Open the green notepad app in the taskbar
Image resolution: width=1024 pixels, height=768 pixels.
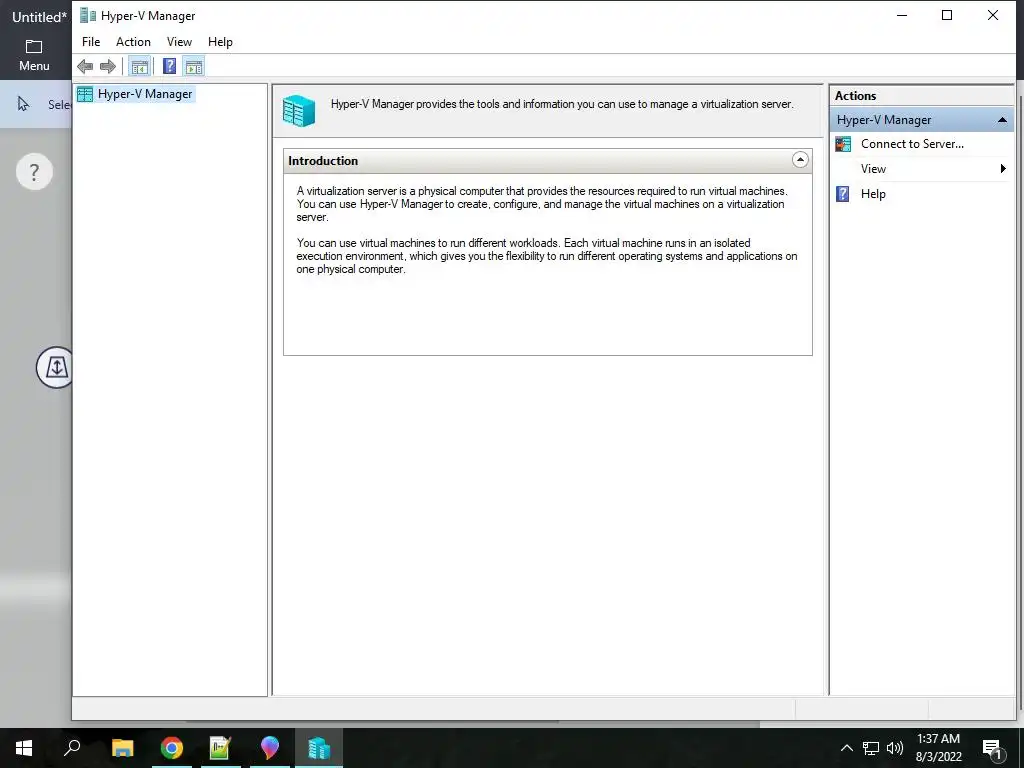[x=220, y=748]
